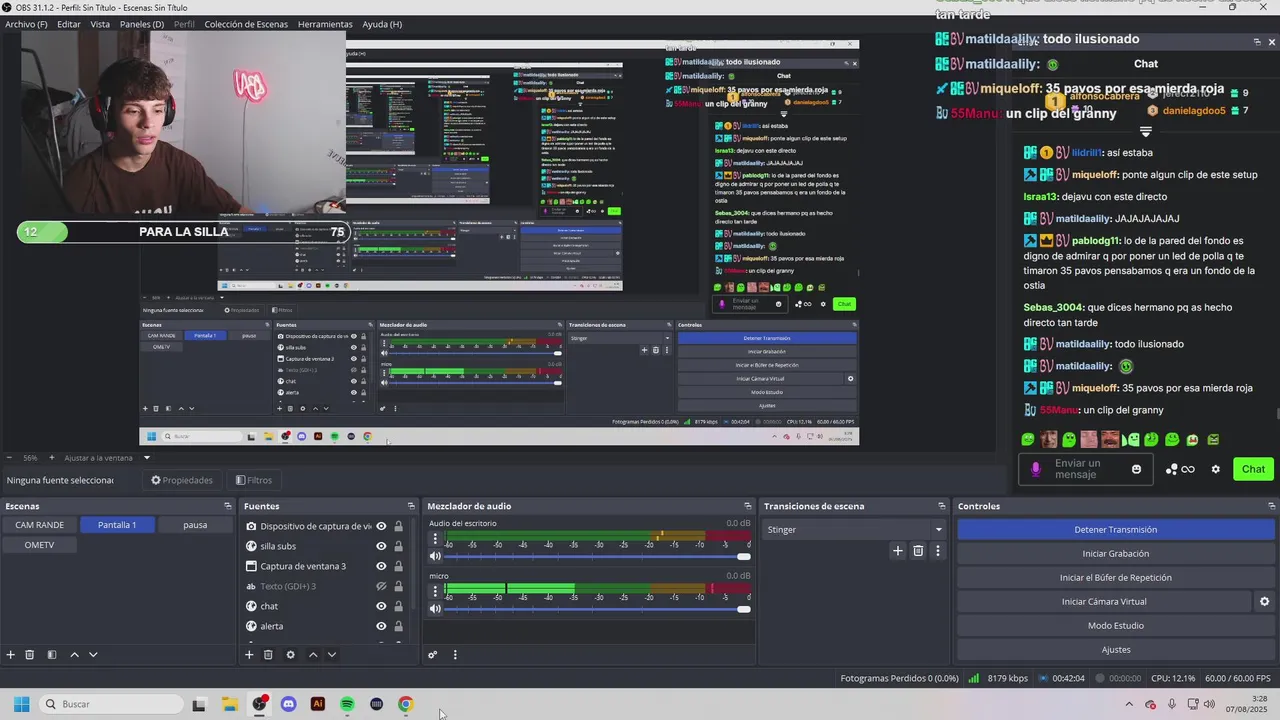Open Vista menu
The width and height of the screenshot is (1280, 720).
pyautogui.click(x=100, y=24)
